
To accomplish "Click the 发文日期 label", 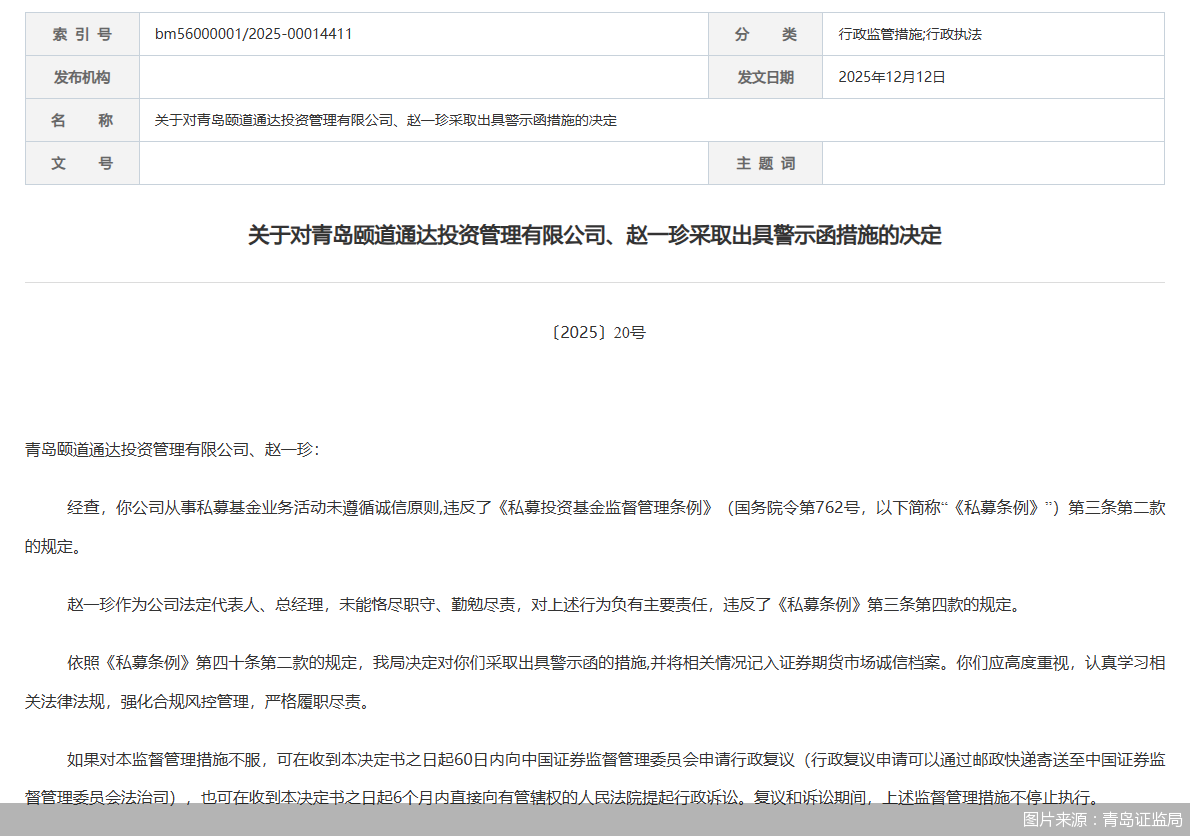I will [x=765, y=76].
